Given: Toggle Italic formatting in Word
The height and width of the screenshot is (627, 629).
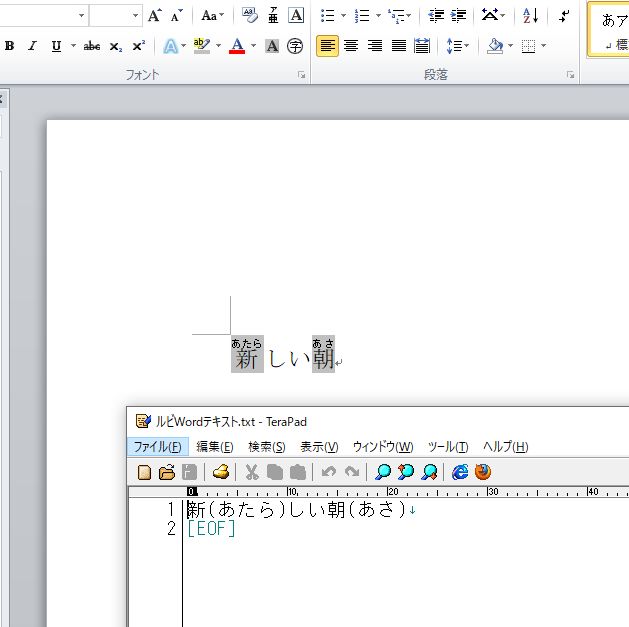Looking at the screenshot, I should tap(32, 46).
